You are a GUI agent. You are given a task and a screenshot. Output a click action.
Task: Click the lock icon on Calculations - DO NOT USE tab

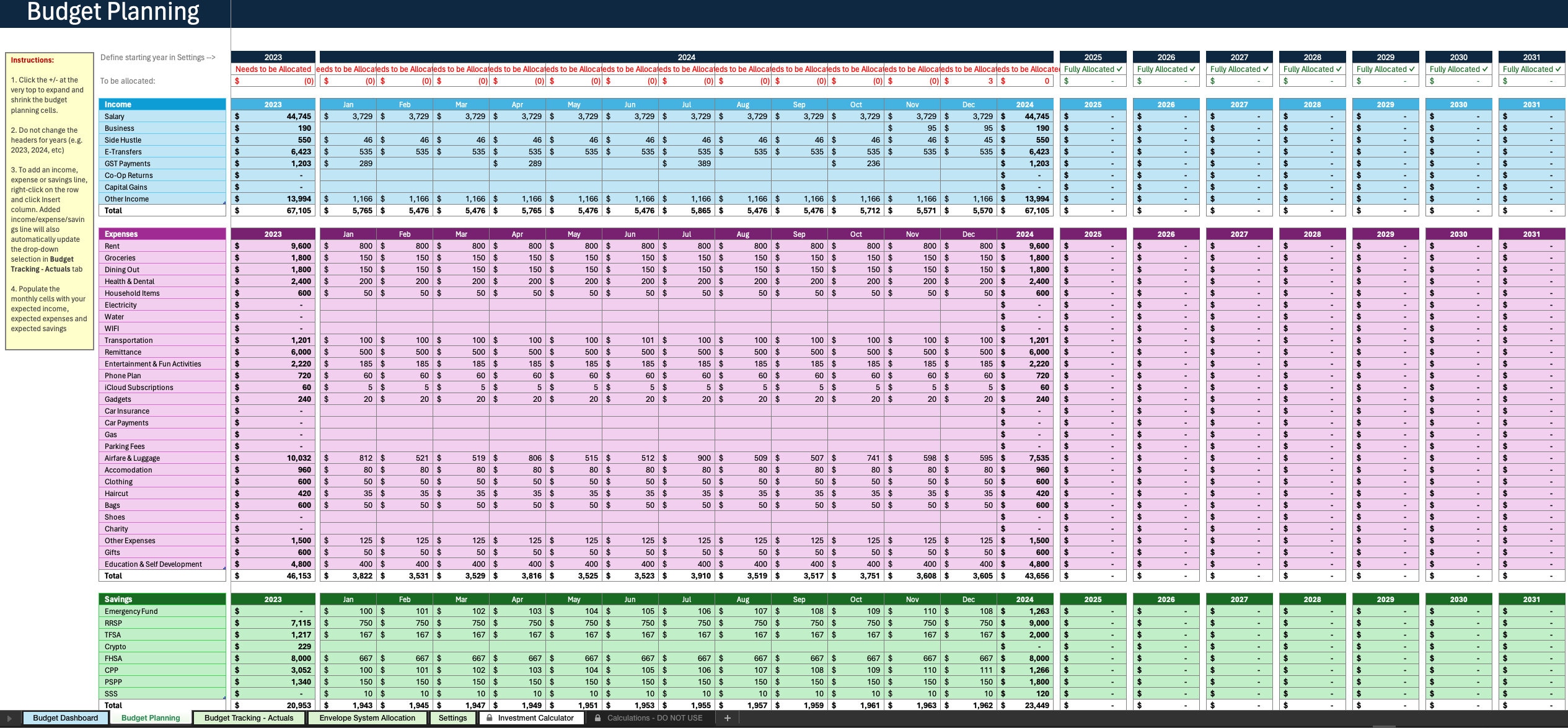[x=597, y=717]
